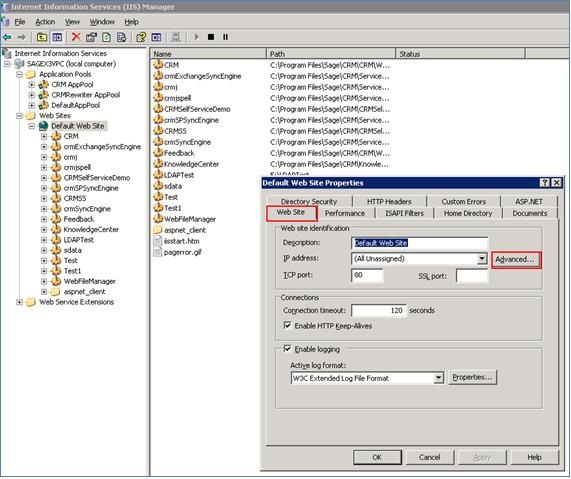Click the WebFileManager icon in list pane
This screenshot has height=479, width=571.
tap(158, 219)
